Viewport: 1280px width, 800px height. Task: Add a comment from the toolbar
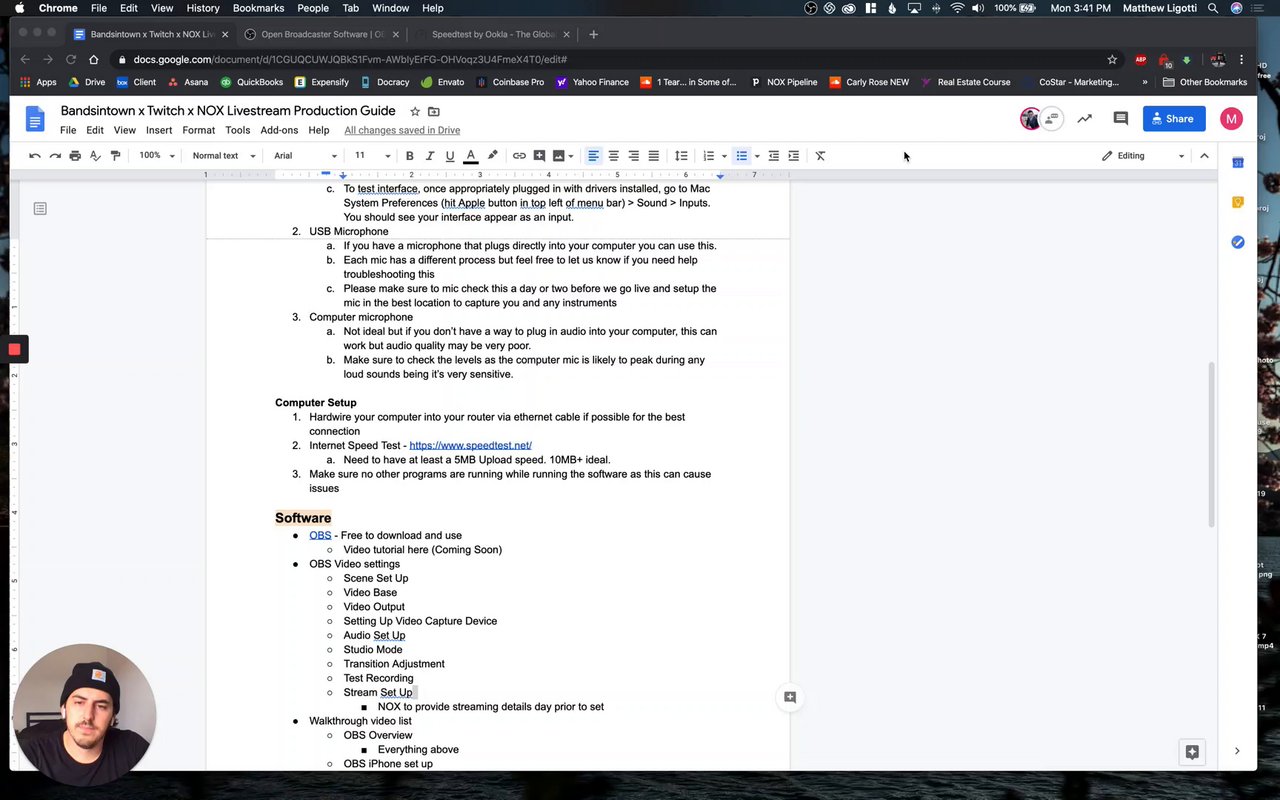pyautogui.click(x=539, y=156)
